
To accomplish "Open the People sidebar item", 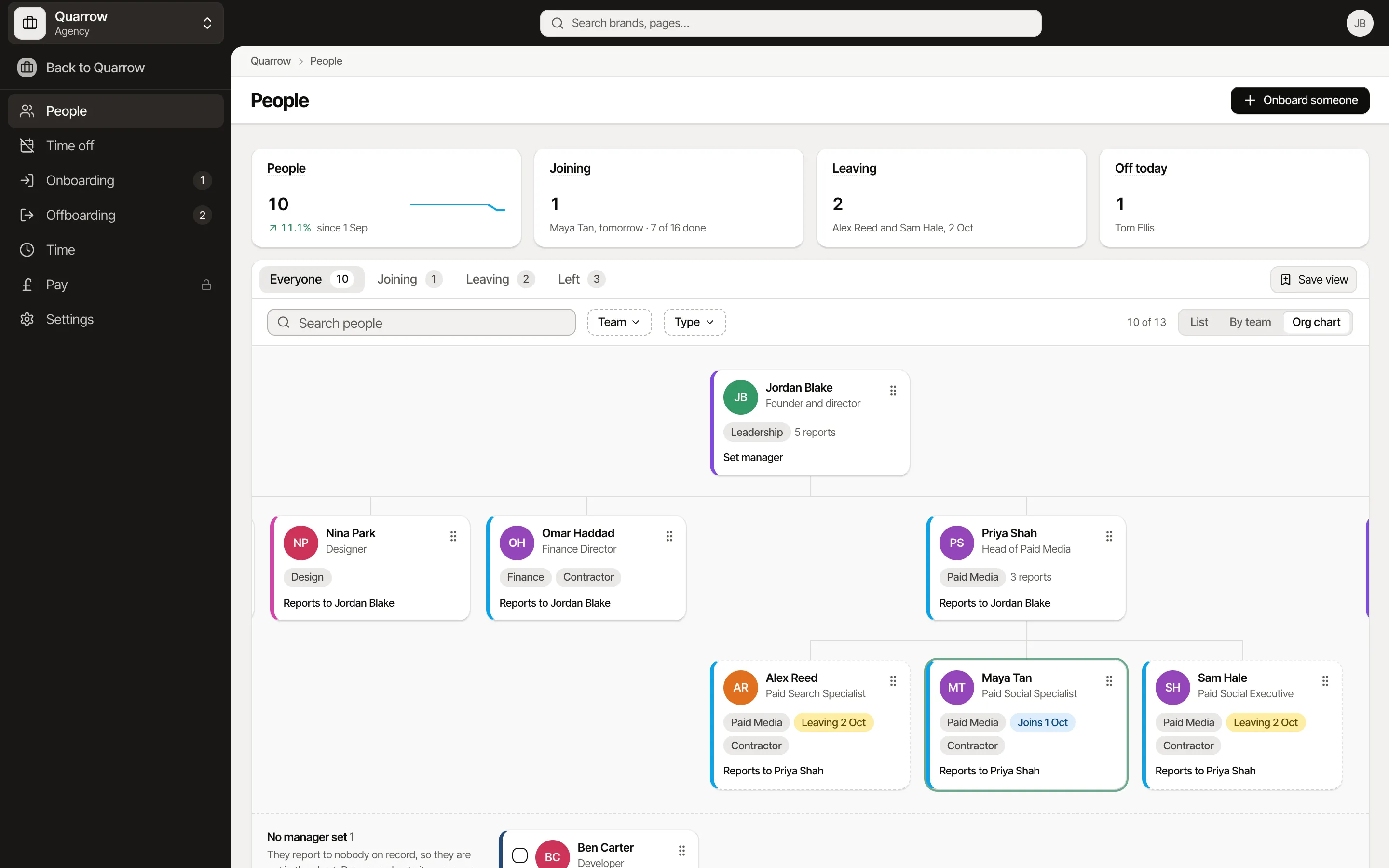I will coord(115,111).
